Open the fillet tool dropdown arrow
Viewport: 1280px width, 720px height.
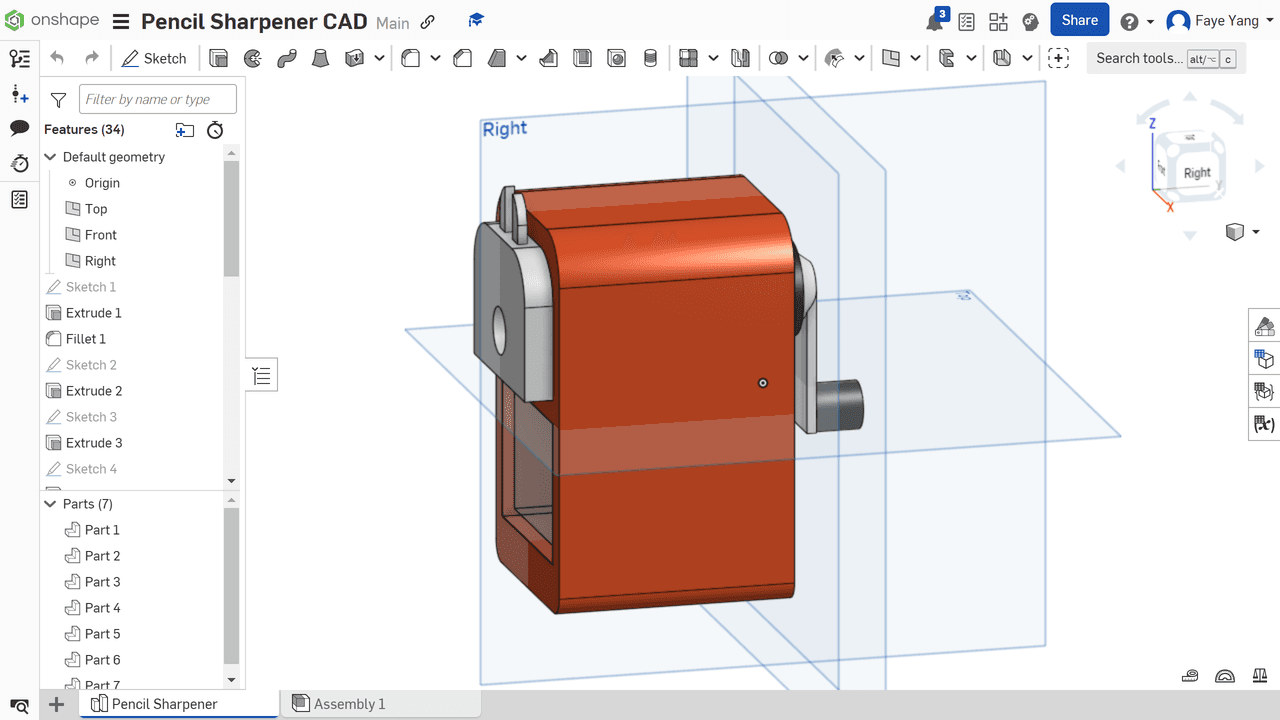tap(435, 59)
